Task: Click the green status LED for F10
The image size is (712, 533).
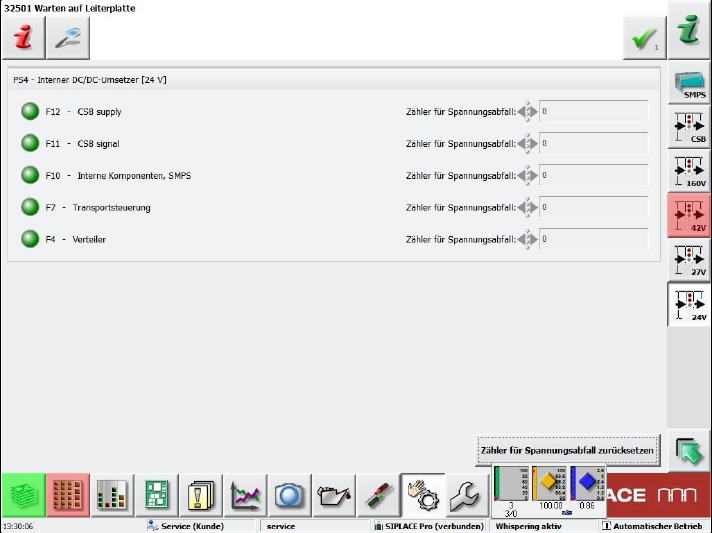Action: click(x=30, y=175)
